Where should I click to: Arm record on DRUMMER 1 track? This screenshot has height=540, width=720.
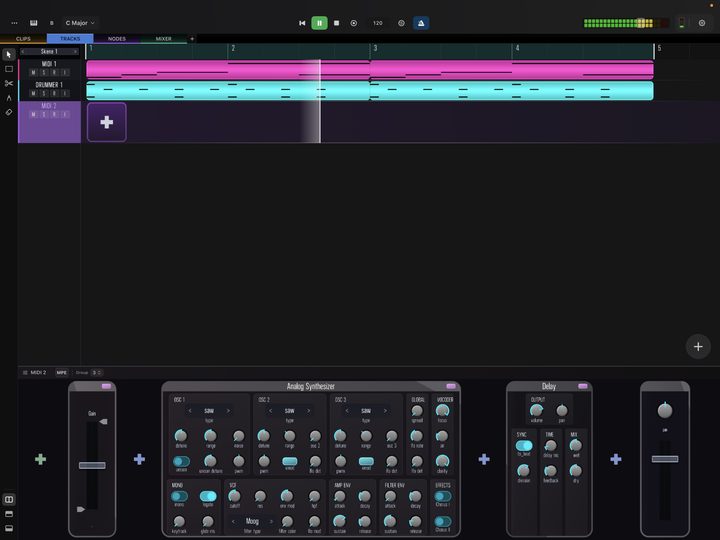click(x=55, y=93)
